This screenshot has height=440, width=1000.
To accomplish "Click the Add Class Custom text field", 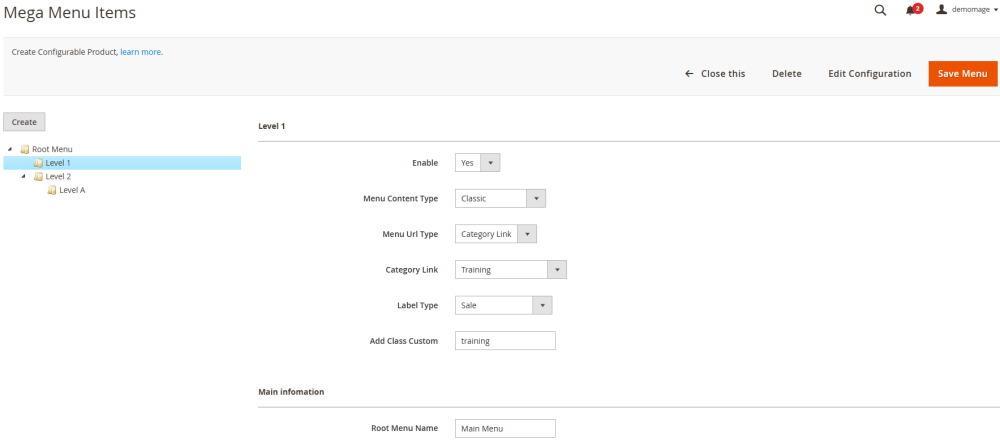I will click(505, 341).
